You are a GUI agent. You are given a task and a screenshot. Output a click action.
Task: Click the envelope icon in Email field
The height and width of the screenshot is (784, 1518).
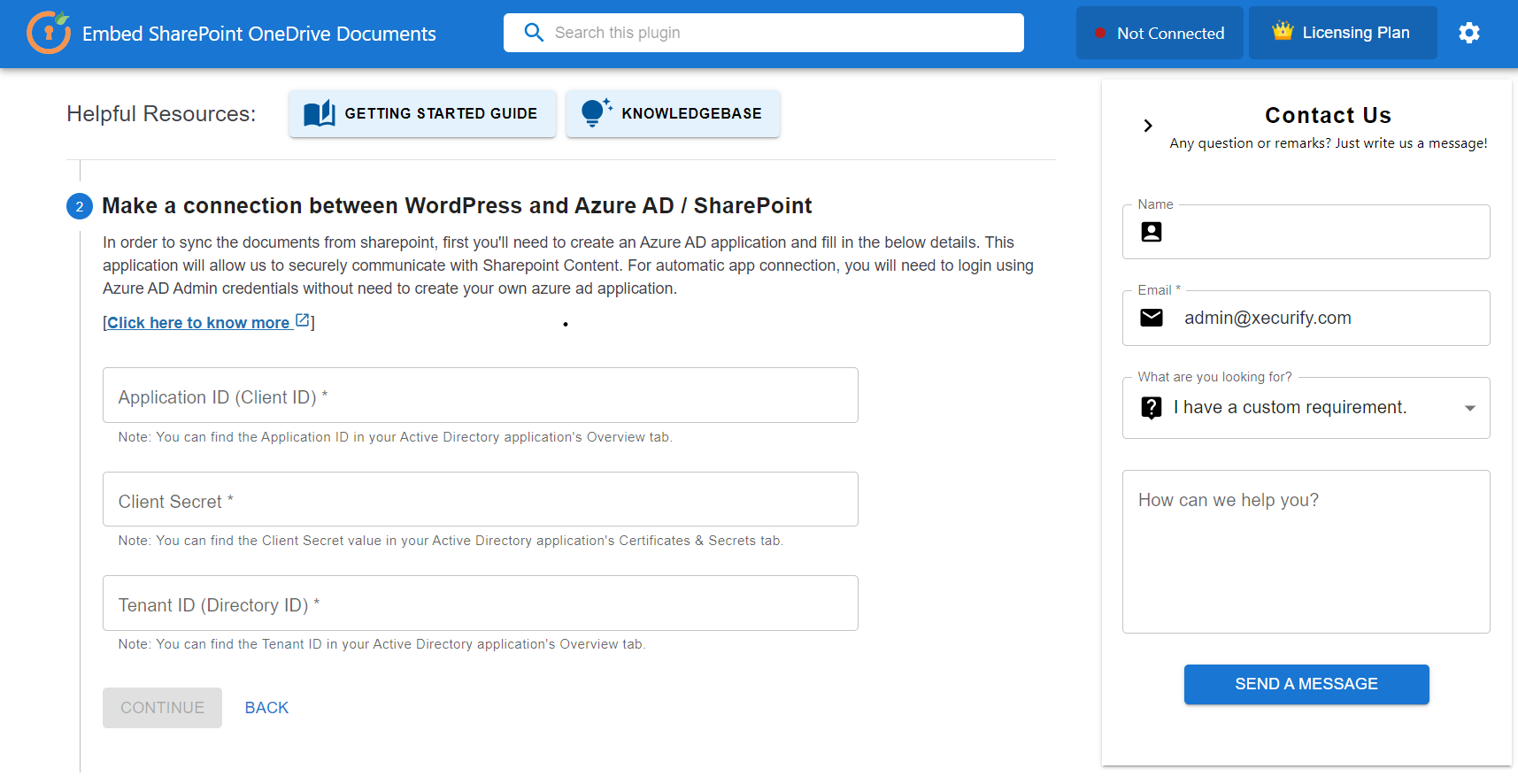tap(1152, 318)
